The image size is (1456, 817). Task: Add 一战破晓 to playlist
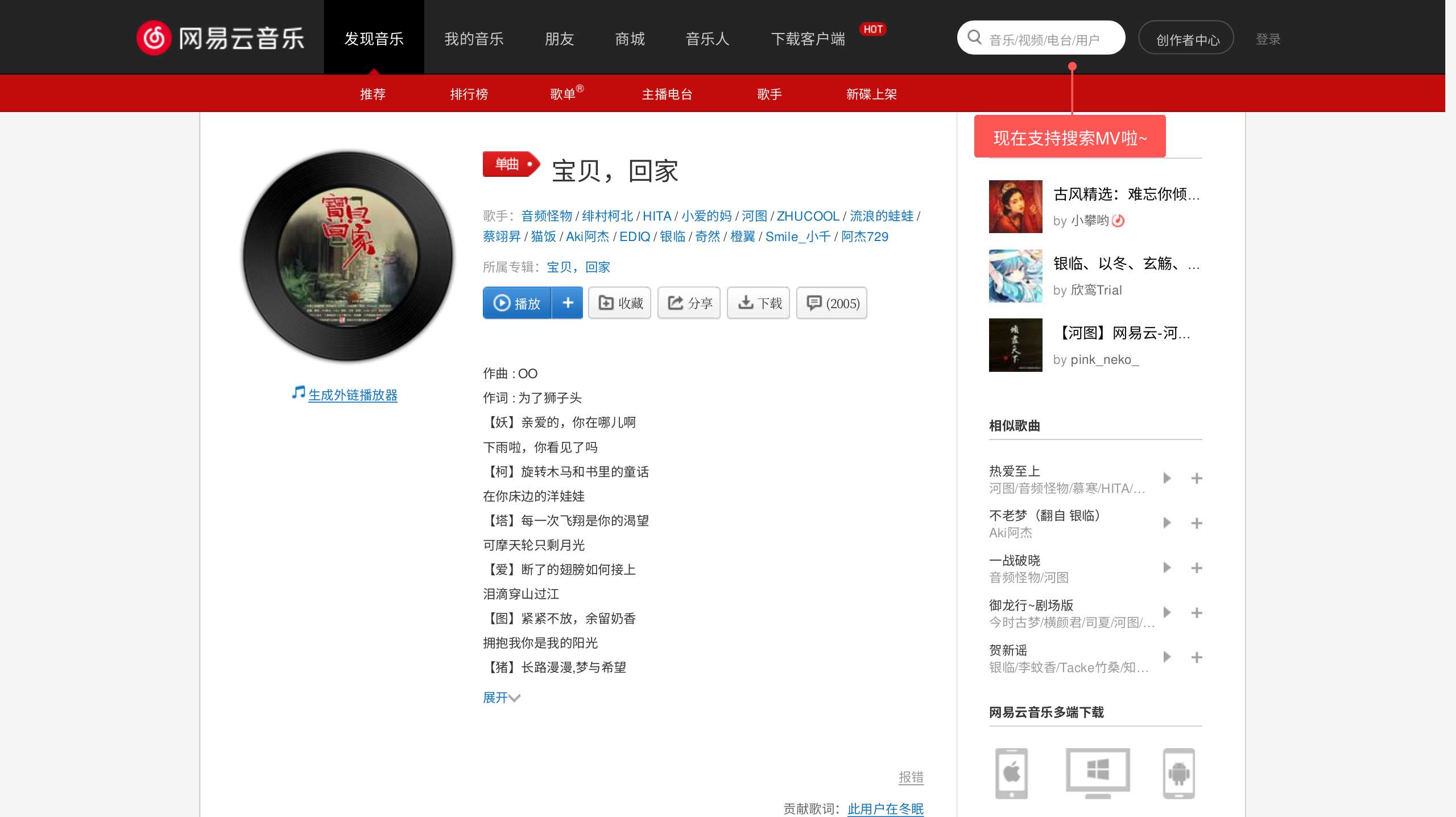(x=1197, y=568)
